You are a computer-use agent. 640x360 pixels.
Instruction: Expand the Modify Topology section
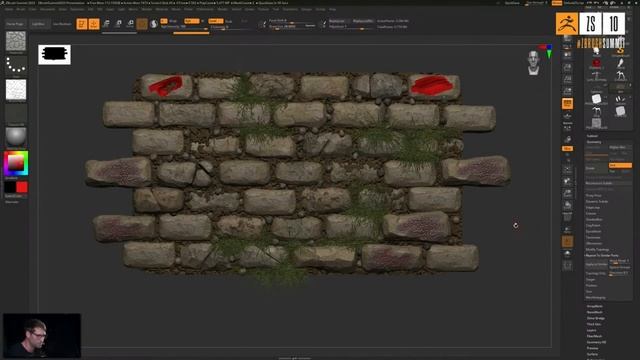[x=598, y=249]
